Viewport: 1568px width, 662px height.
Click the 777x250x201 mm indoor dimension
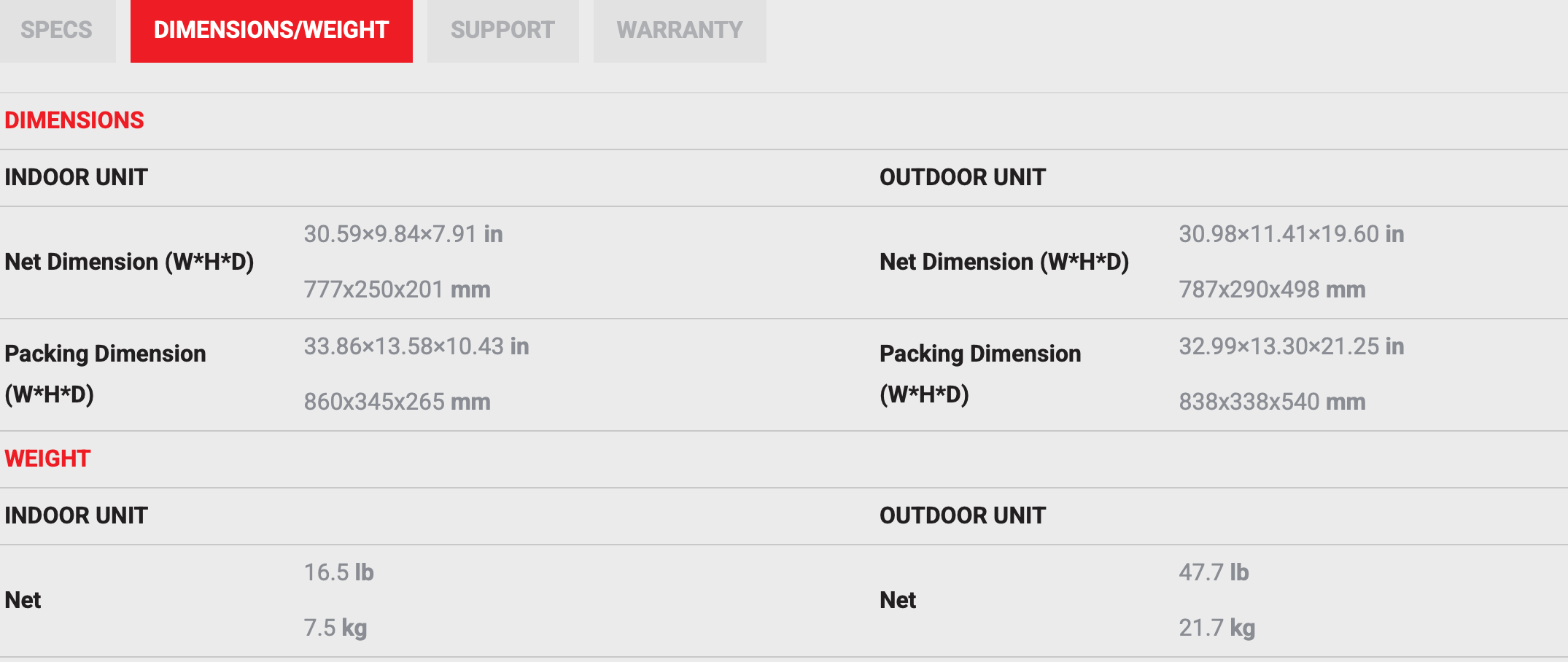pos(397,289)
